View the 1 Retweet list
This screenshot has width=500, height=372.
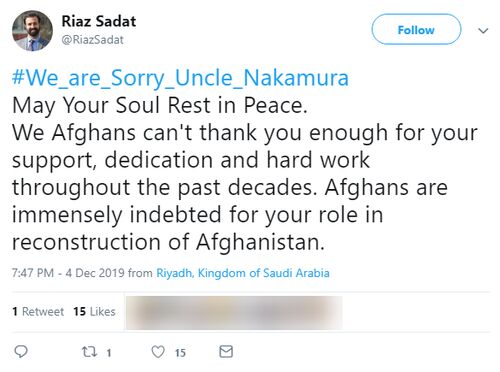click(38, 311)
